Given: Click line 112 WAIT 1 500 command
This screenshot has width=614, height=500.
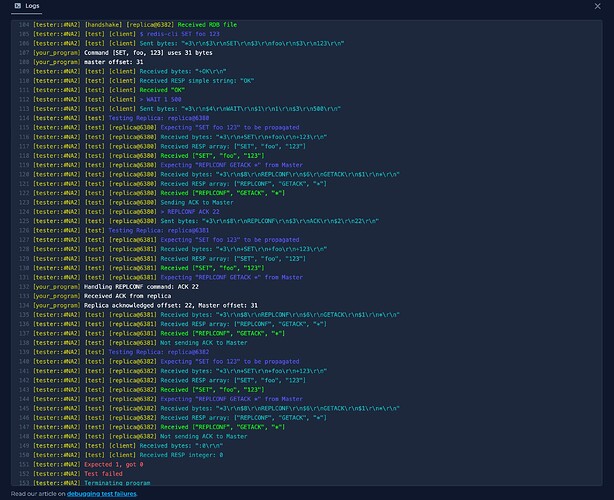Looking at the screenshot, I should (x=107, y=100).
